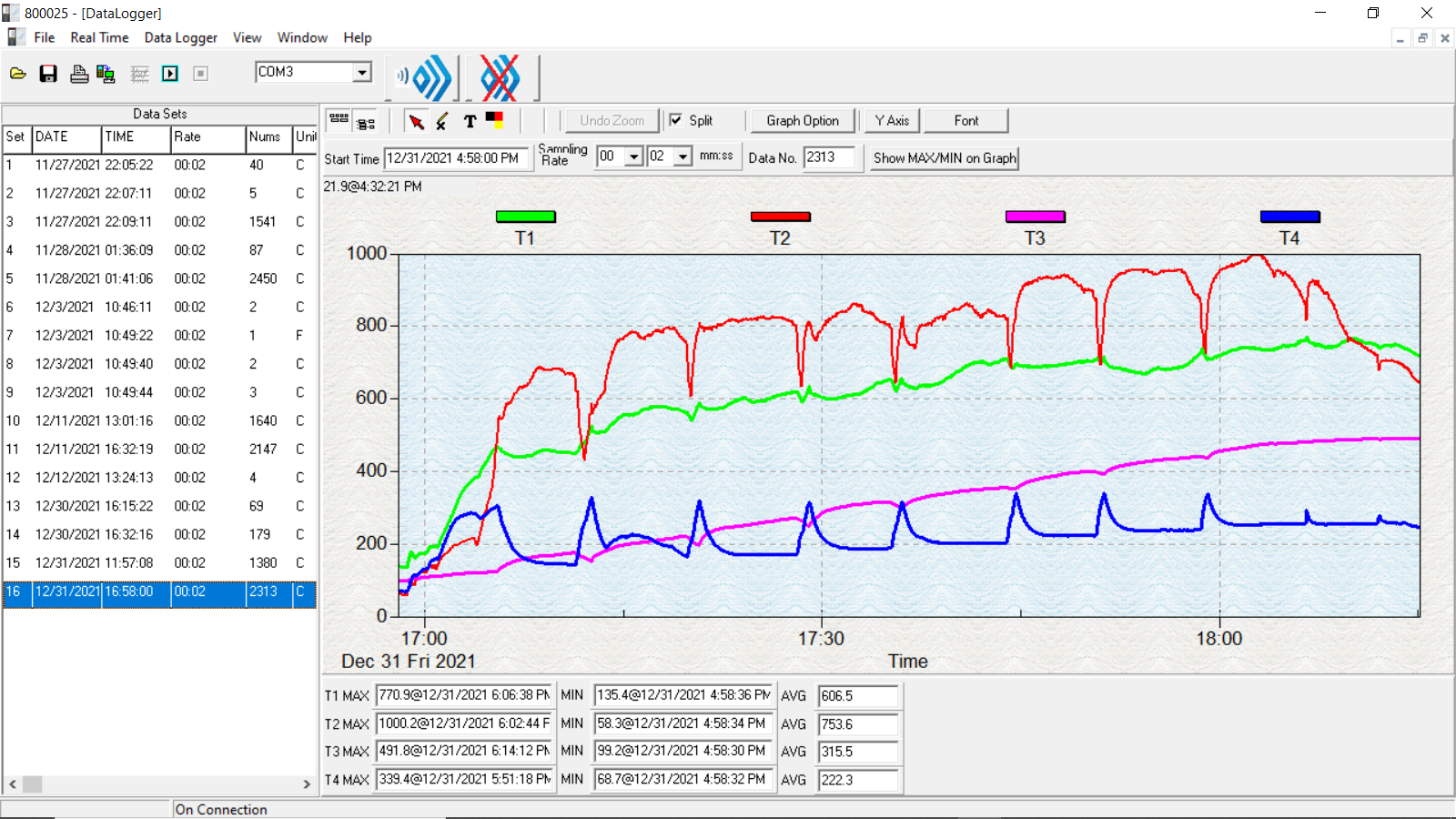This screenshot has height=819, width=1456.
Task: Open the COM3 port dropdown
Action: 362,73
